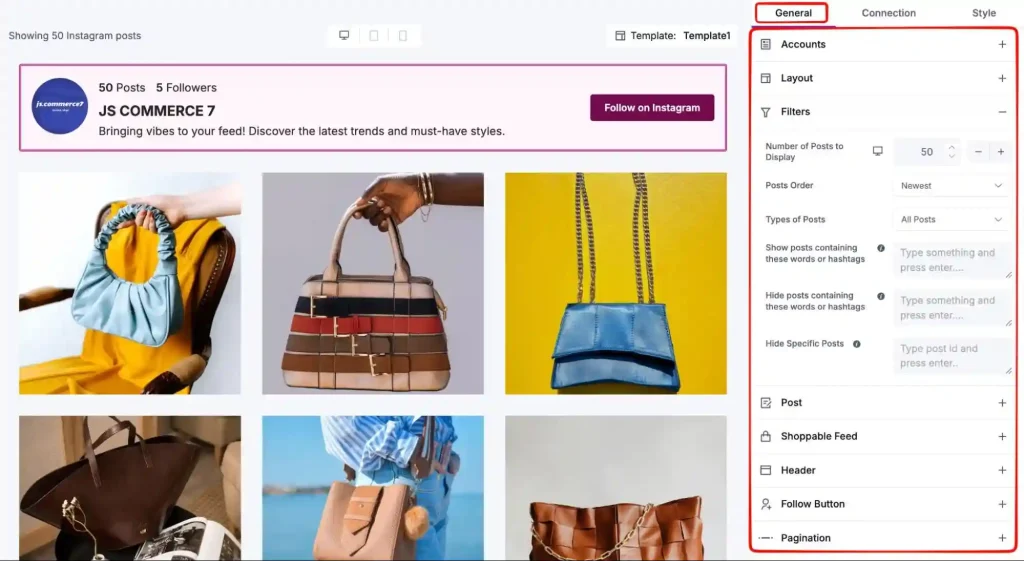Increase post count with plus button
1024x561 pixels.
click(x=1000, y=152)
